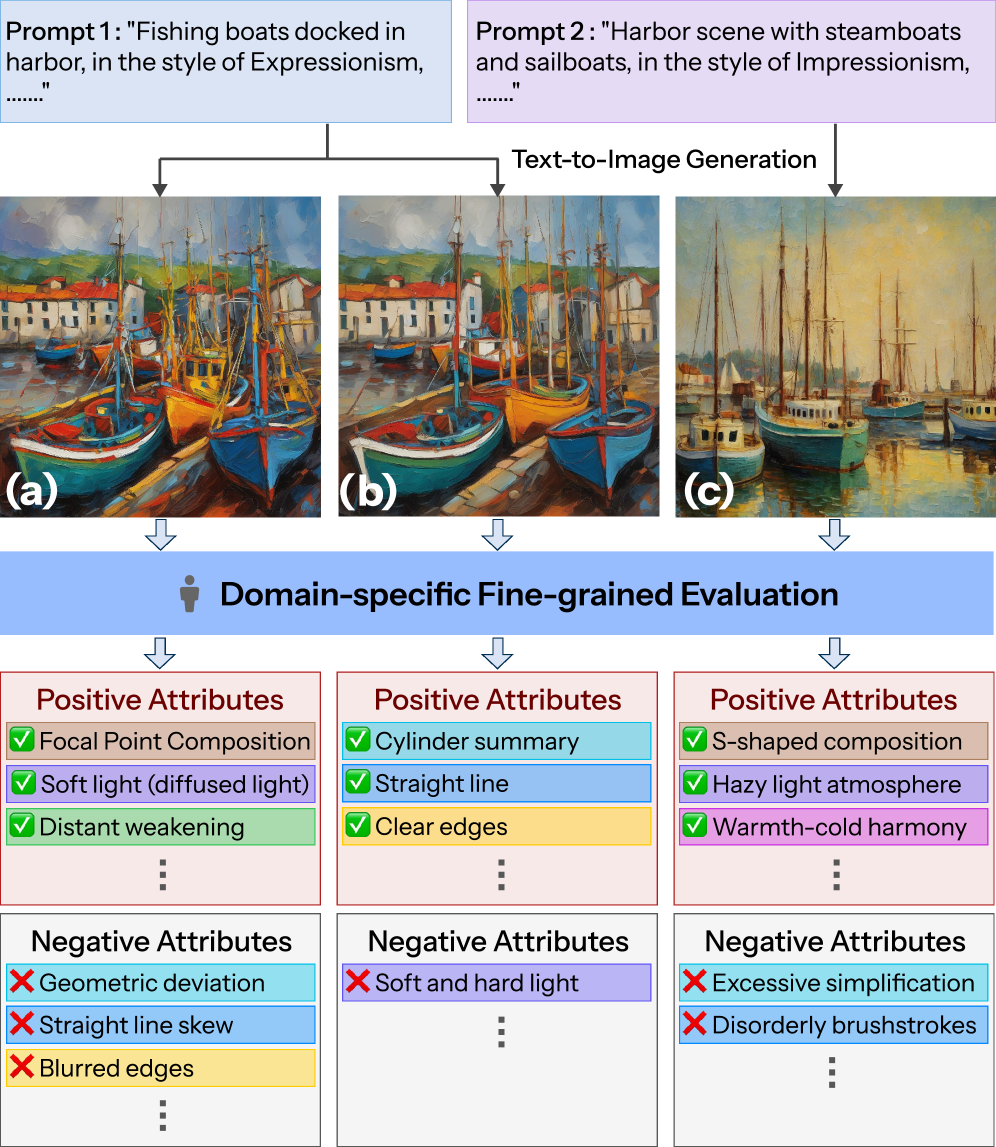This screenshot has height=1147, width=996.
Task: Click the Clear edges label
Action: pos(441,827)
